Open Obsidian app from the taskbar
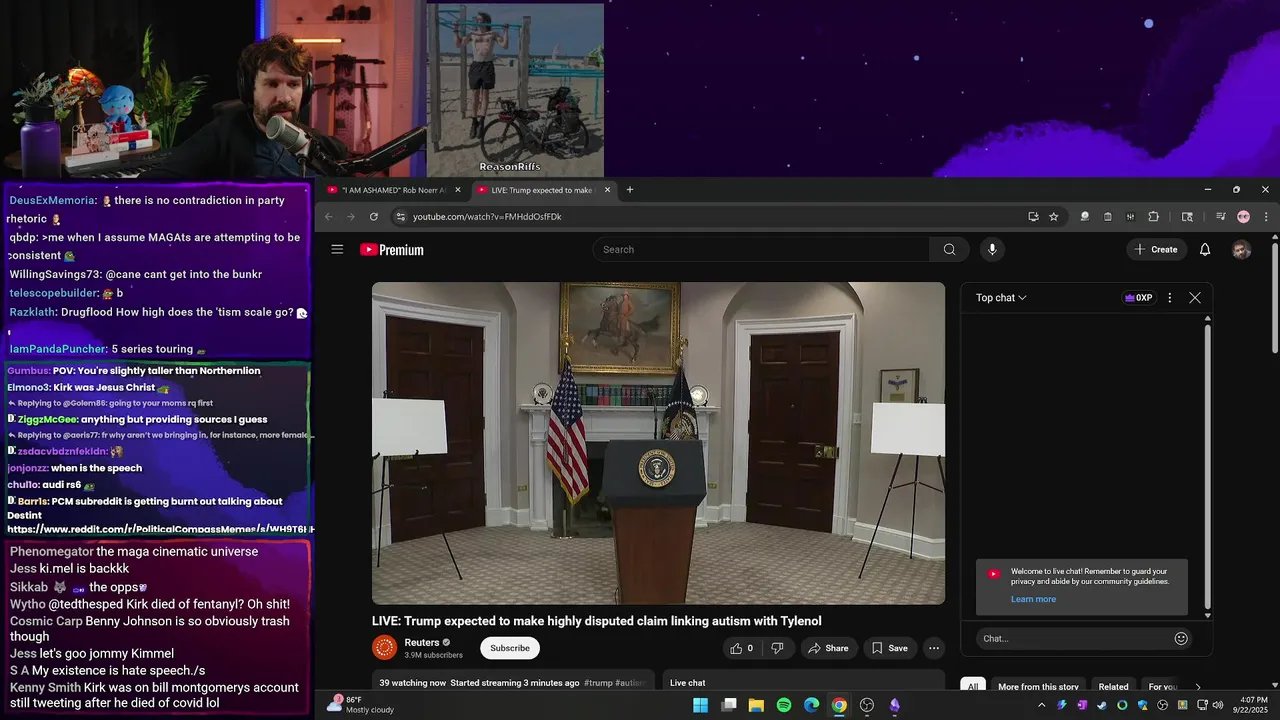Viewport: 1280px width, 720px height. (x=894, y=705)
